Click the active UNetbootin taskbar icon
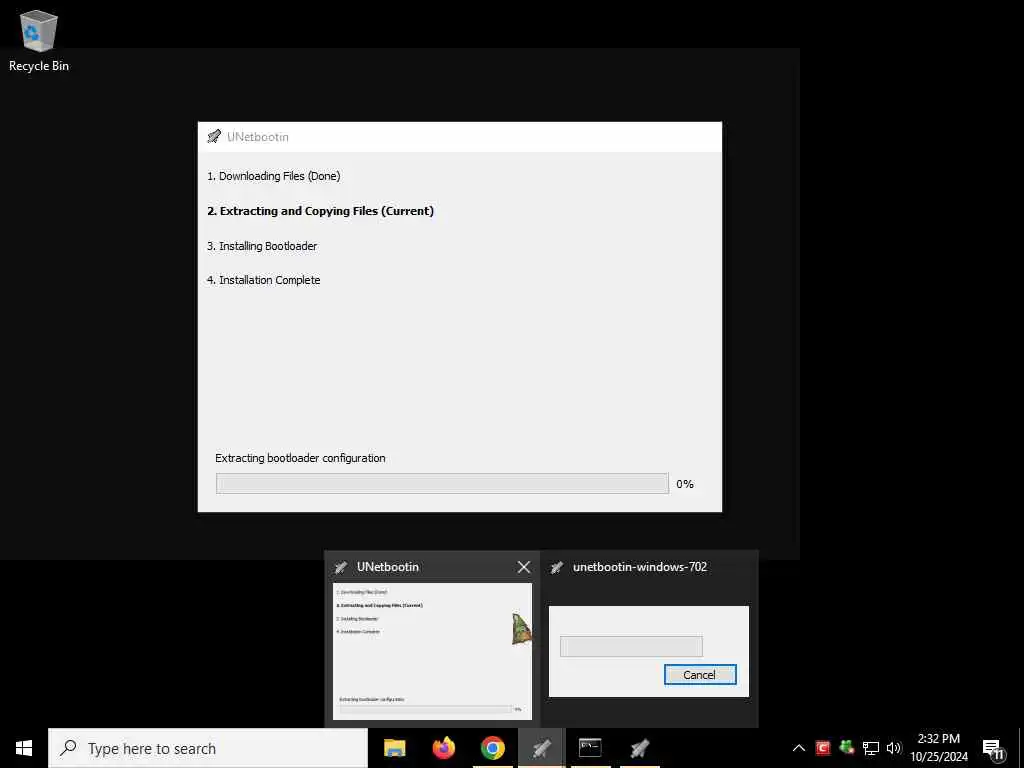1024x768 pixels. point(541,748)
